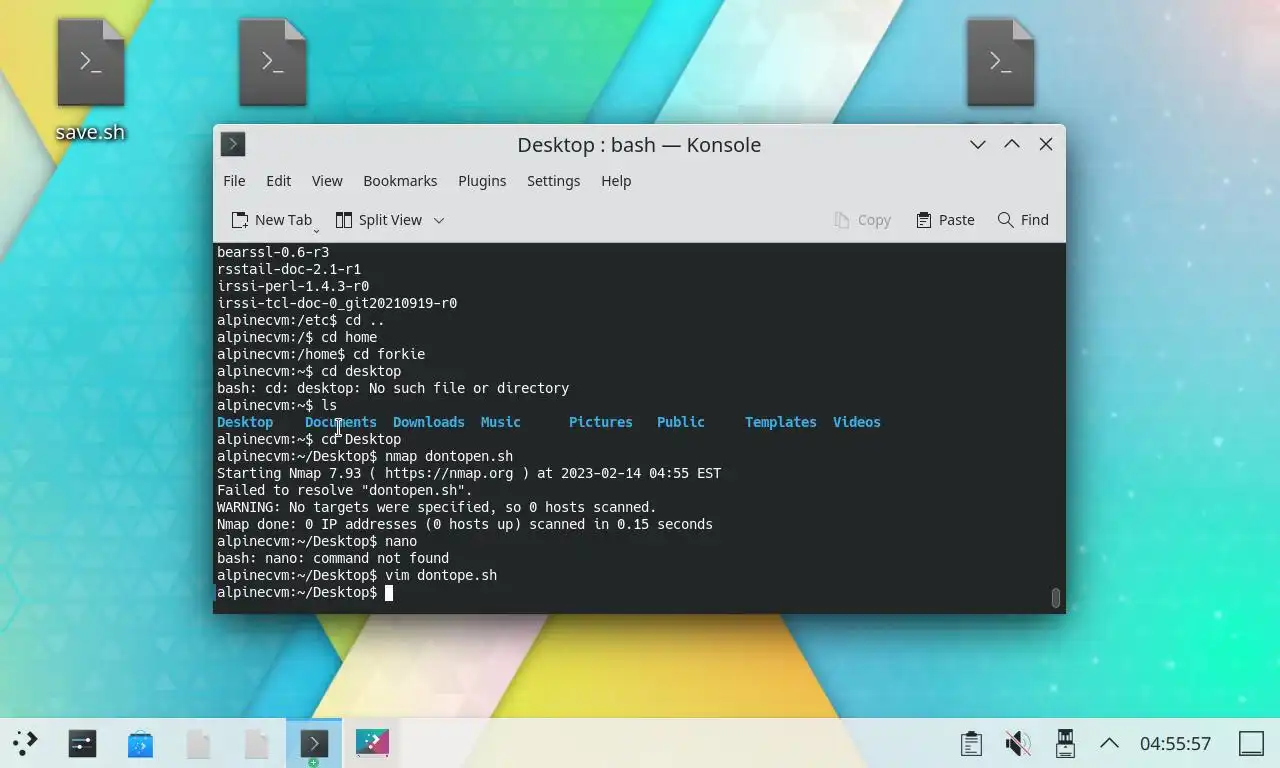This screenshot has height=768, width=1280.
Task: Open the Edit menu
Action: click(278, 181)
